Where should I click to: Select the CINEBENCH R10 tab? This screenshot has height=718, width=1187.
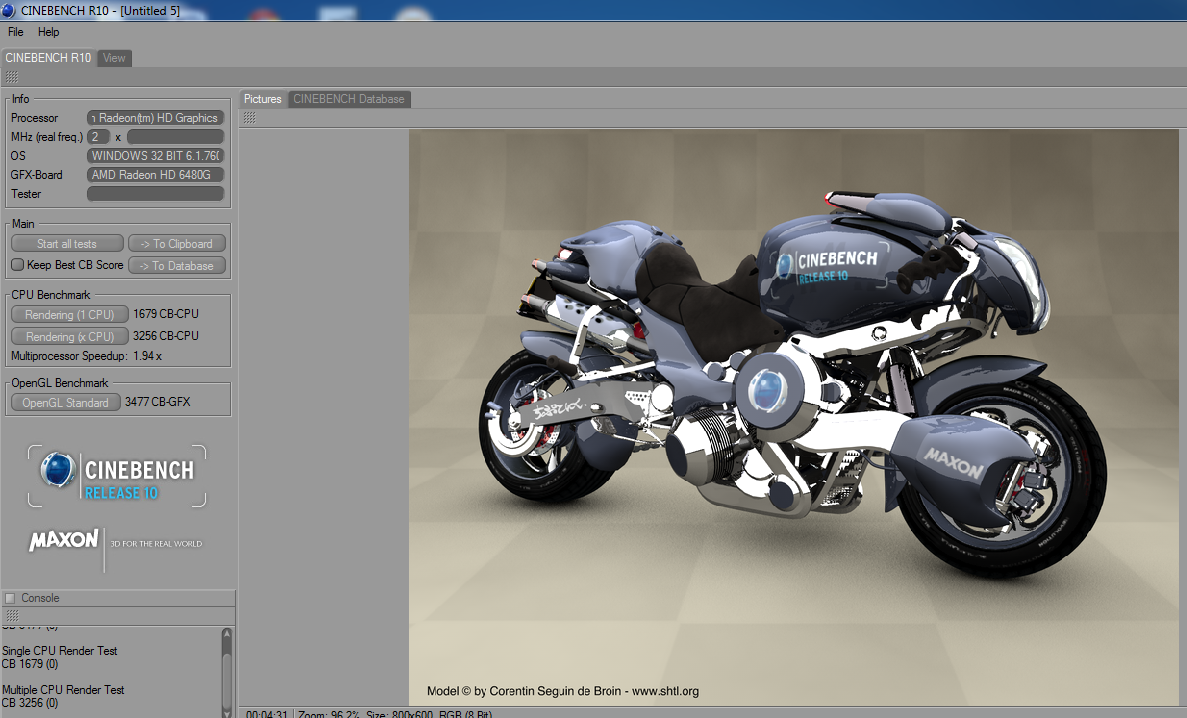[48, 58]
